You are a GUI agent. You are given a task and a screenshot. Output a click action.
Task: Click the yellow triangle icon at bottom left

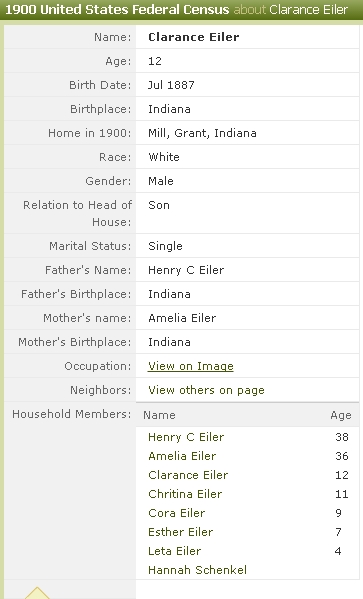click(x=37, y=593)
